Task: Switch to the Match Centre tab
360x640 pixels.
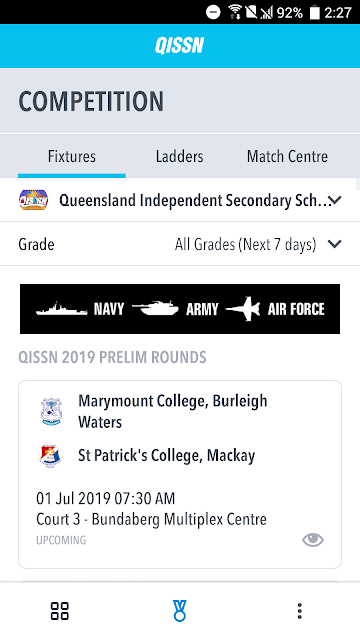Action: click(287, 156)
